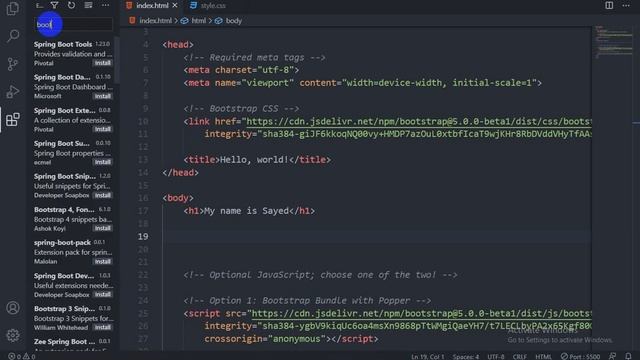Close the index.html tab
This screenshot has height=360, width=640.
click(175, 5)
